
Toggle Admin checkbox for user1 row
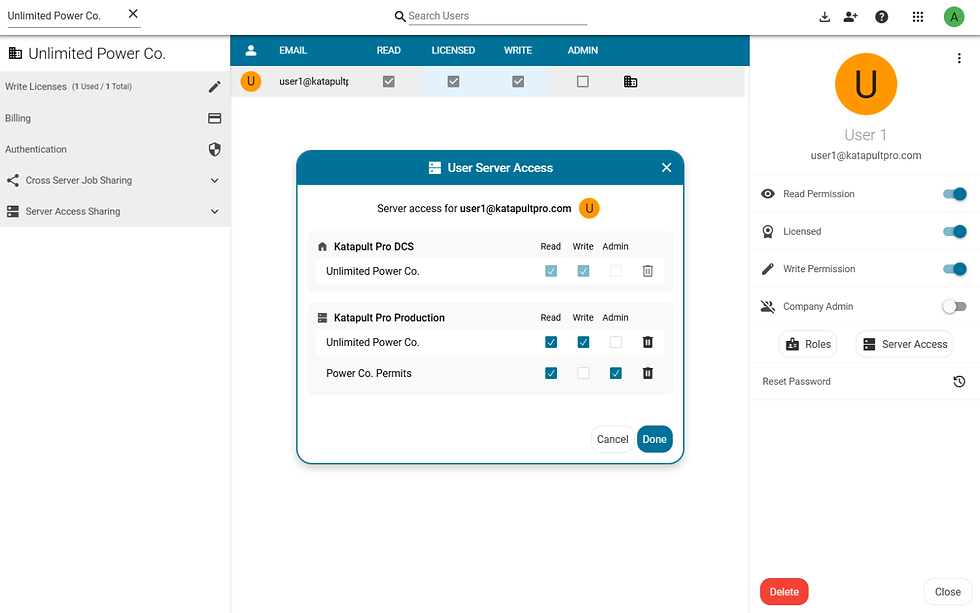coord(582,82)
